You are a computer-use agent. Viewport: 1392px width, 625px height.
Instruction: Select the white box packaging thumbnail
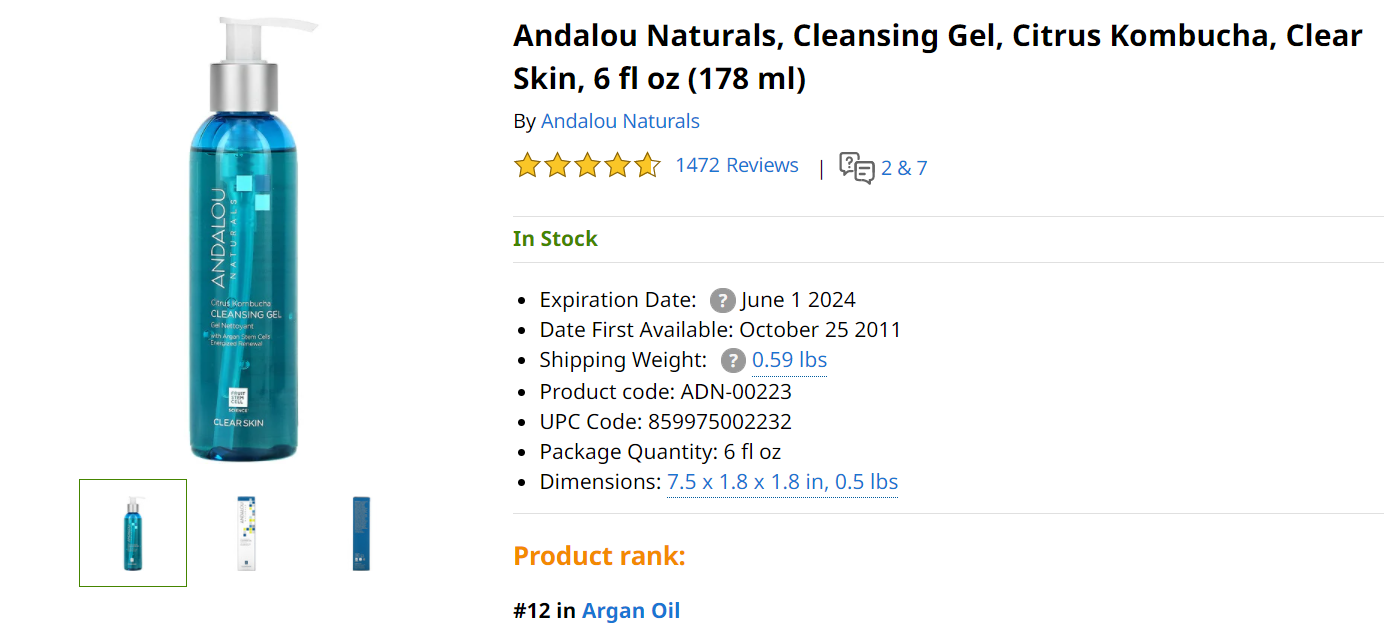coord(247,533)
